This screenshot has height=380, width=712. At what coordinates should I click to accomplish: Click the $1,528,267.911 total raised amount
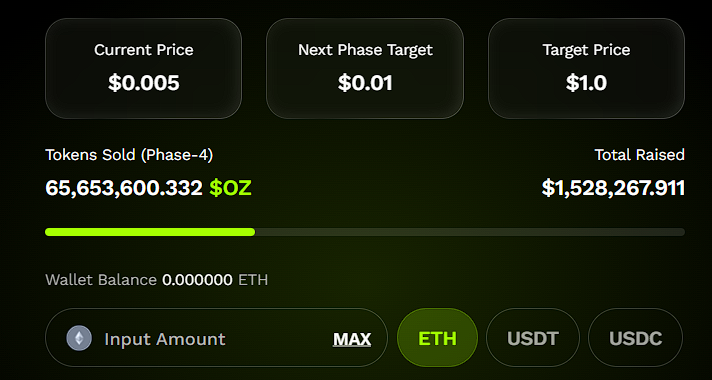point(613,188)
